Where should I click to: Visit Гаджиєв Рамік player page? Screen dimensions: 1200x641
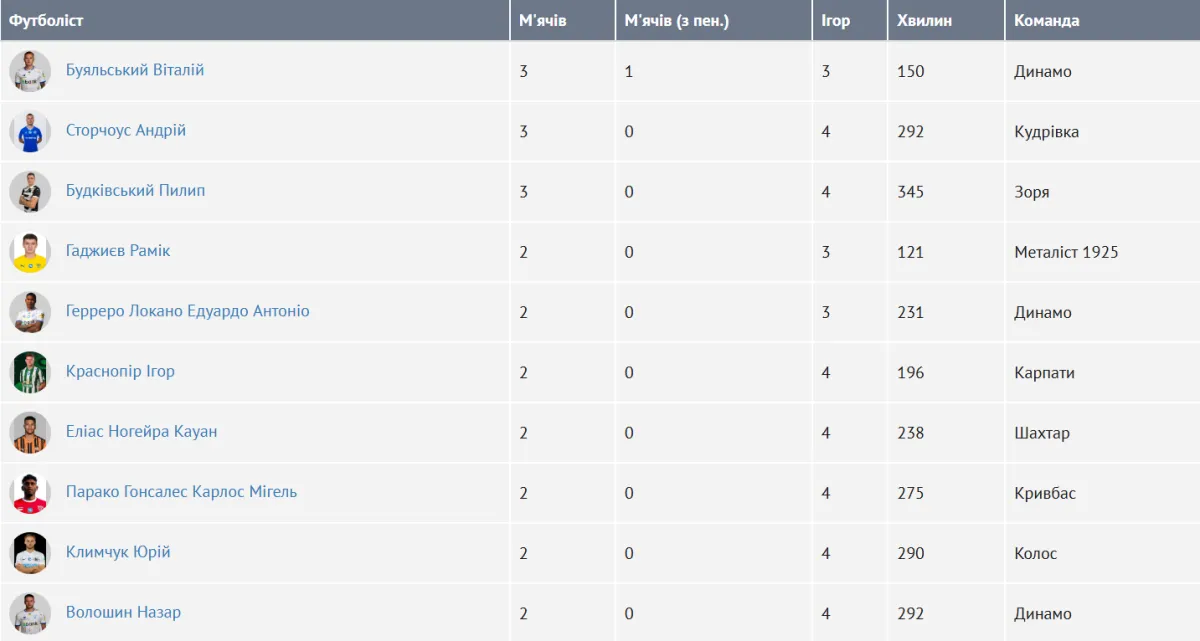pos(118,250)
